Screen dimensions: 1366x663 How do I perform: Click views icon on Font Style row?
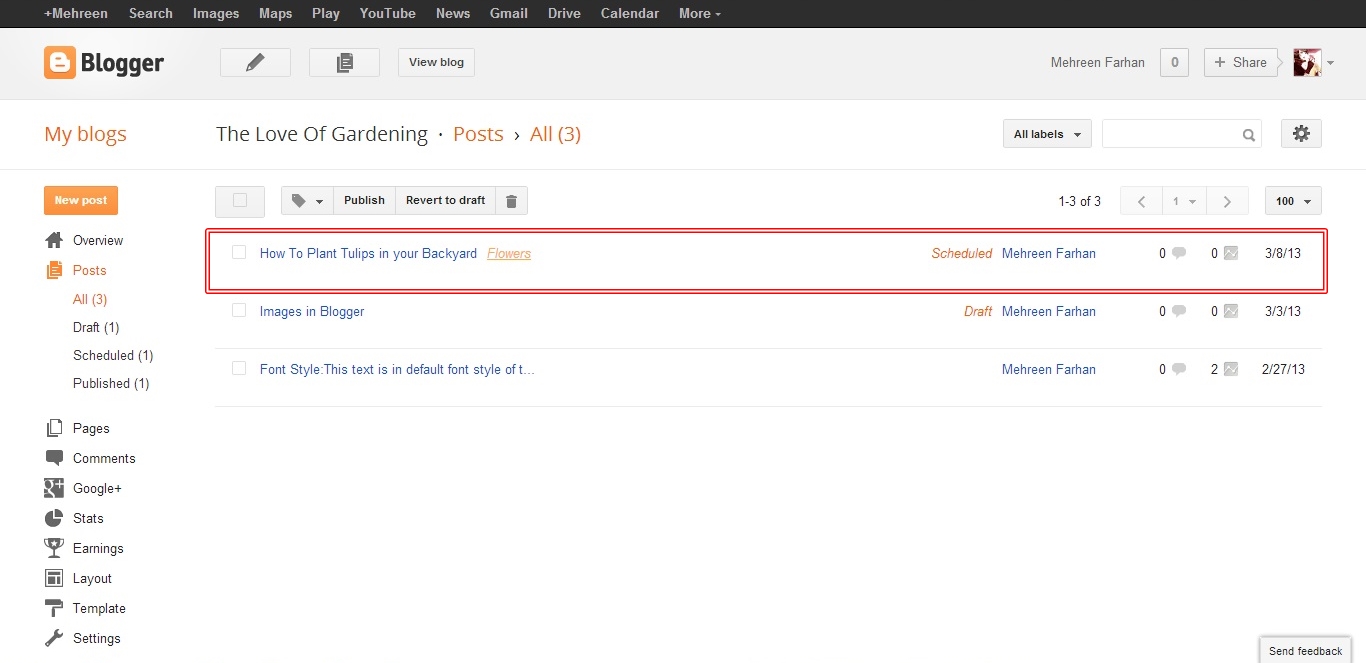tap(1231, 369)
